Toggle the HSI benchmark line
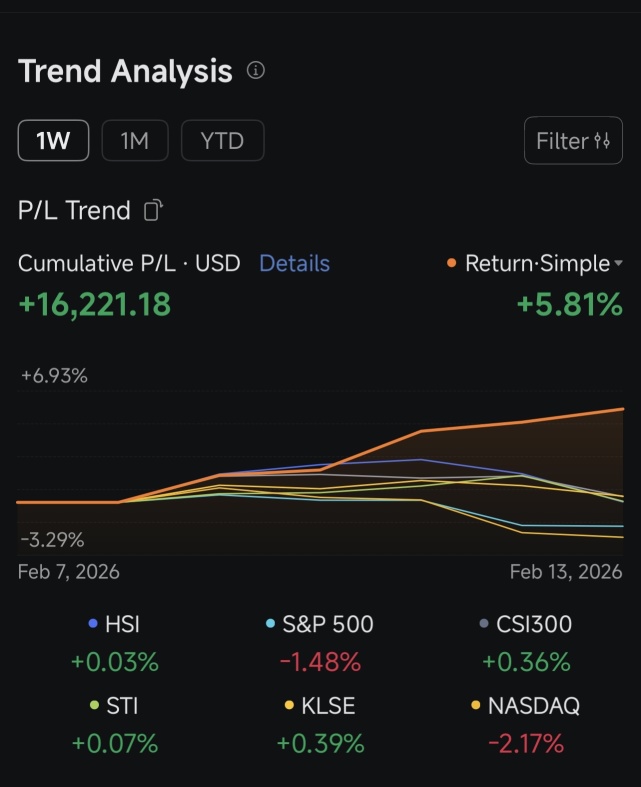Image resolution: width=641 pixels, height=787 pixels. pos(114,624)
